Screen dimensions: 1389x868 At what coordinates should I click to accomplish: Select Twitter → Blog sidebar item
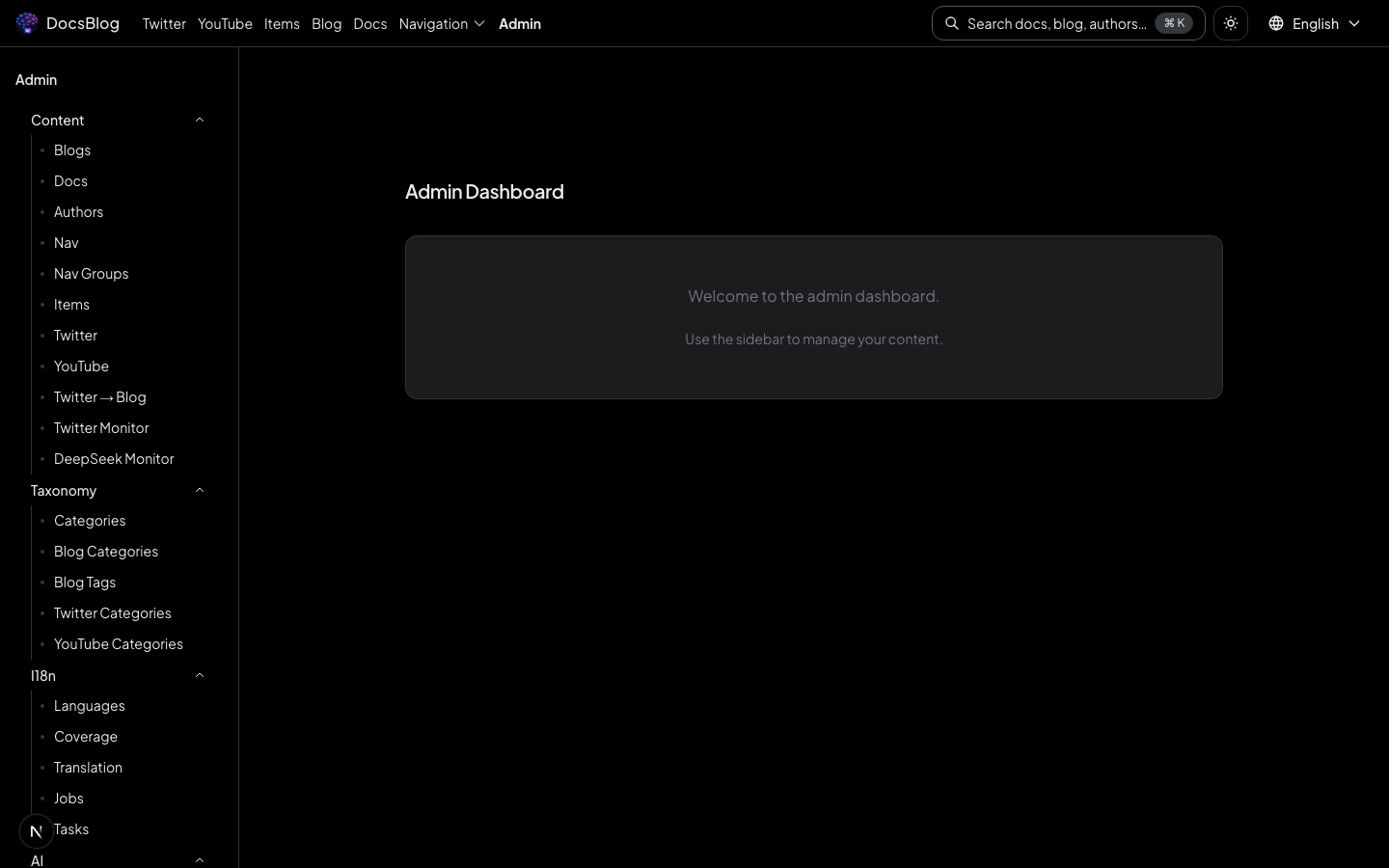click(100, 397)
